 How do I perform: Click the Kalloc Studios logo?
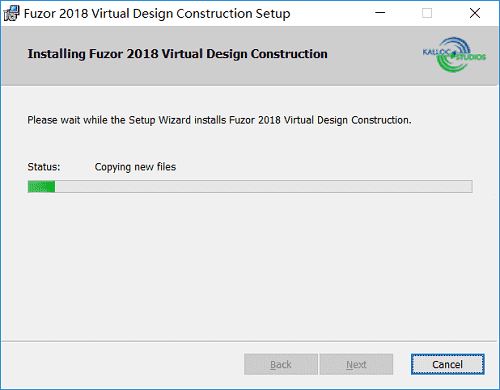point(454,54)
